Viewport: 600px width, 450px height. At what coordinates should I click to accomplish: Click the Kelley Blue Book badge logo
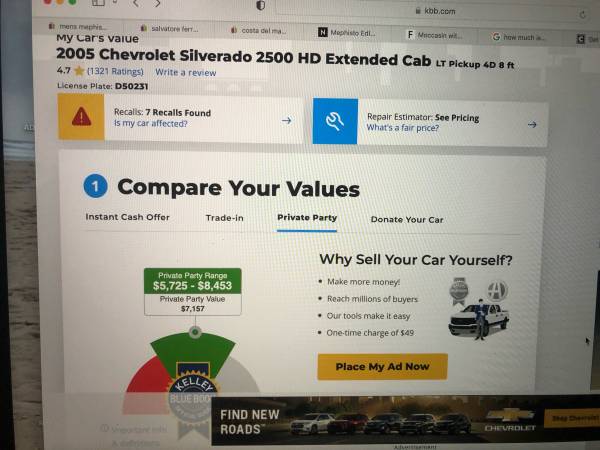(193, 392)
